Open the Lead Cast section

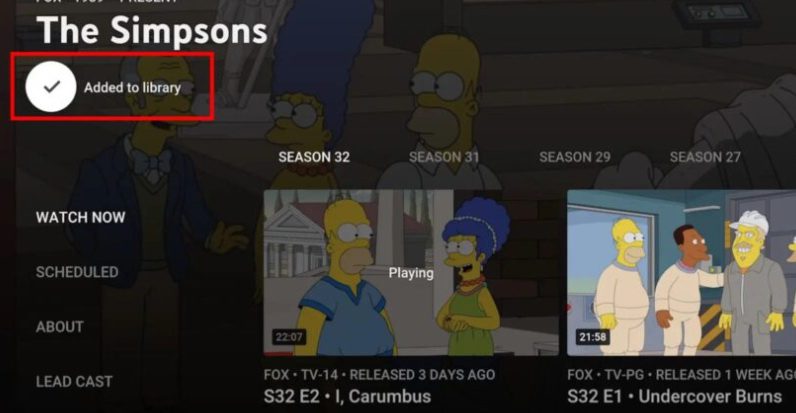74,382
